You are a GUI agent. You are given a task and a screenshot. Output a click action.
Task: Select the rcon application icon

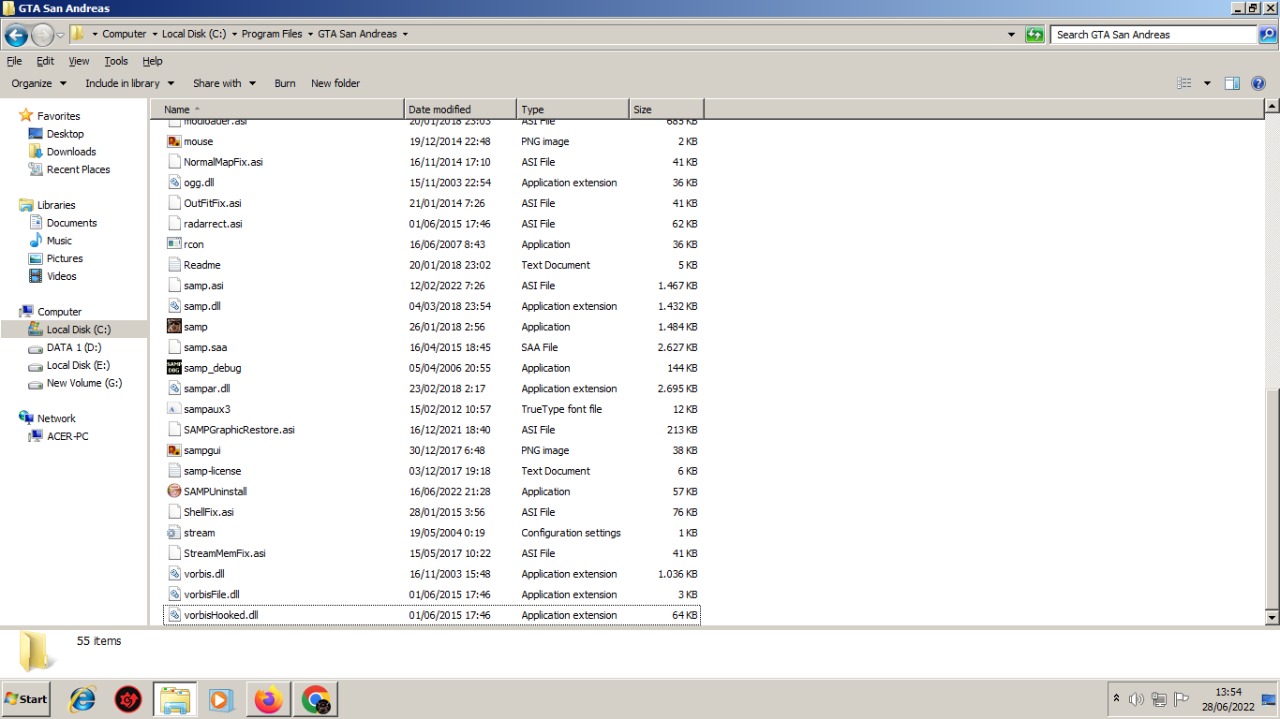click(x=174, y=244)
